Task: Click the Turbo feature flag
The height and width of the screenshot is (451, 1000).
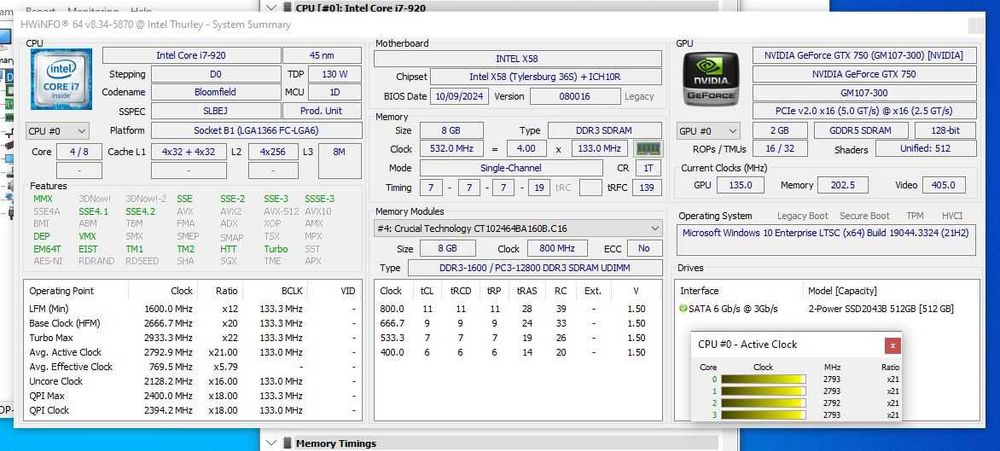Action: (276, 249)
